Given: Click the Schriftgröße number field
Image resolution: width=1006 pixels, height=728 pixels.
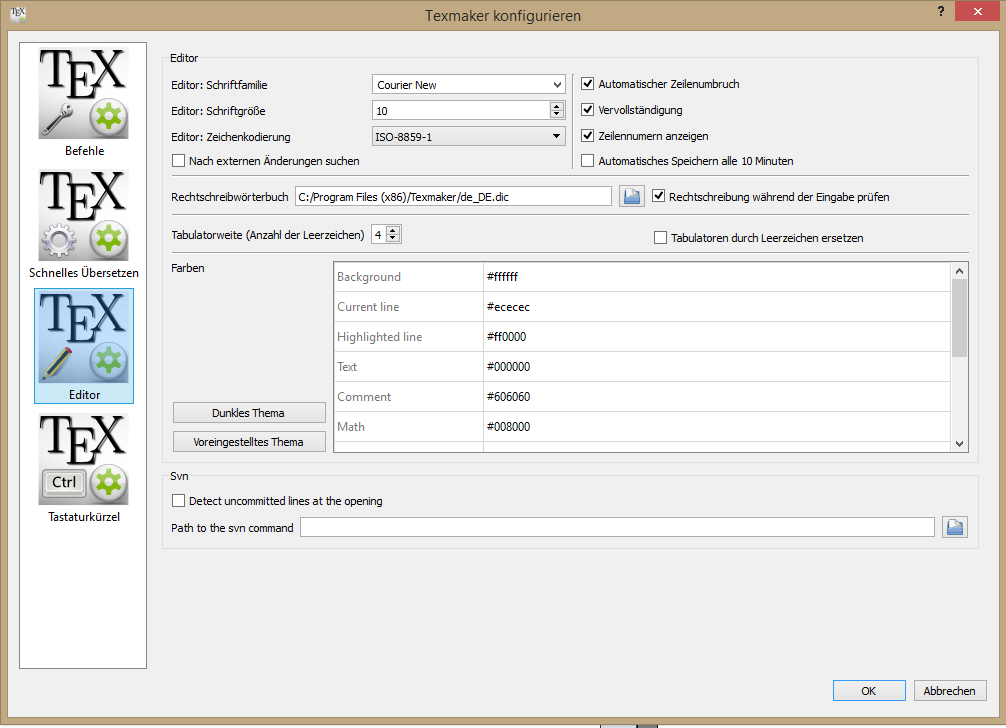Looking at the screenshot, I should pos(461,110).
